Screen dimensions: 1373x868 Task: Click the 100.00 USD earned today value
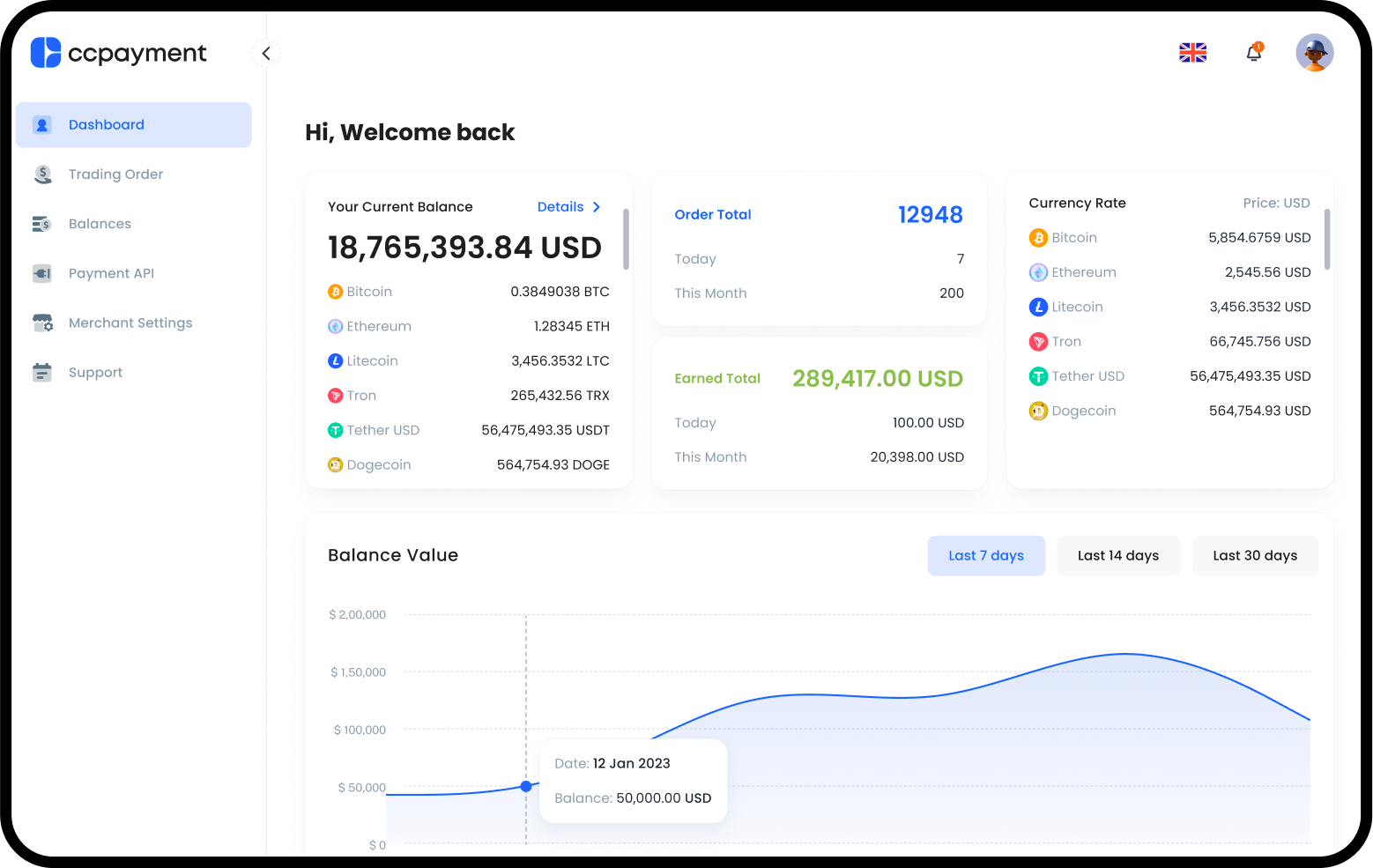[x=928, y=423]
